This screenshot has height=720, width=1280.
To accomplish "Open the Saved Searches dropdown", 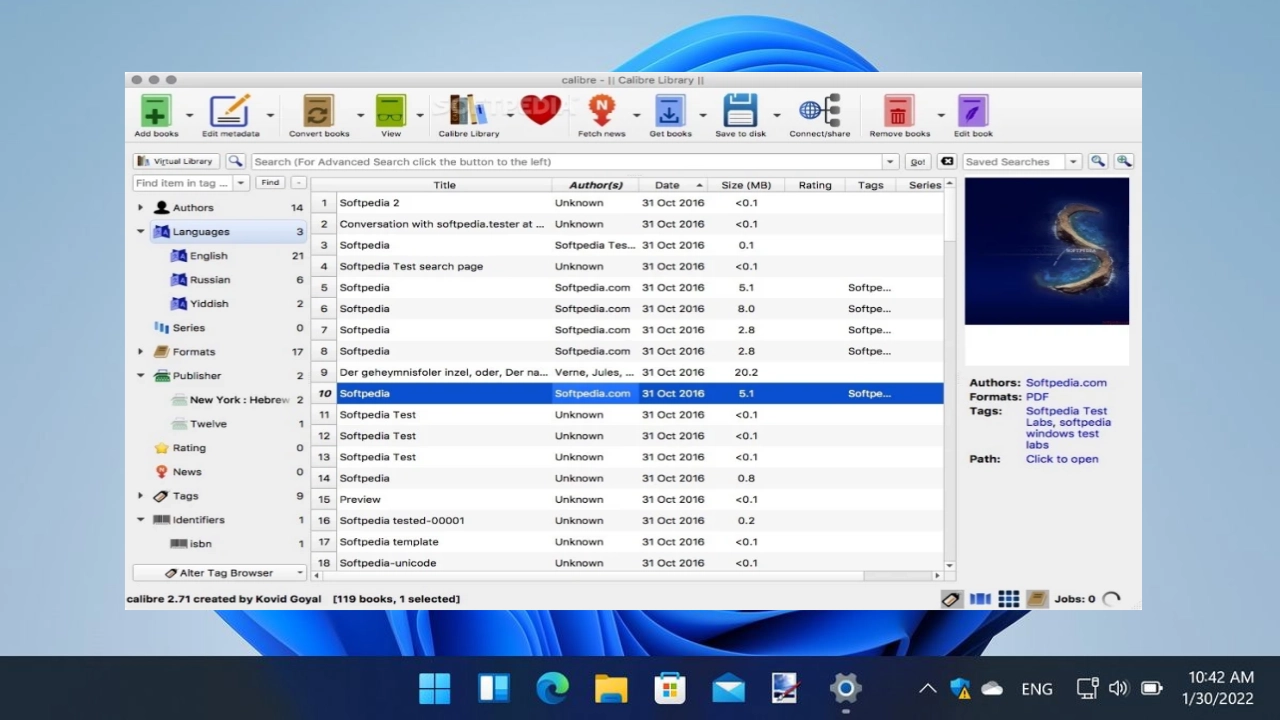I will [x=1073, y=161].
